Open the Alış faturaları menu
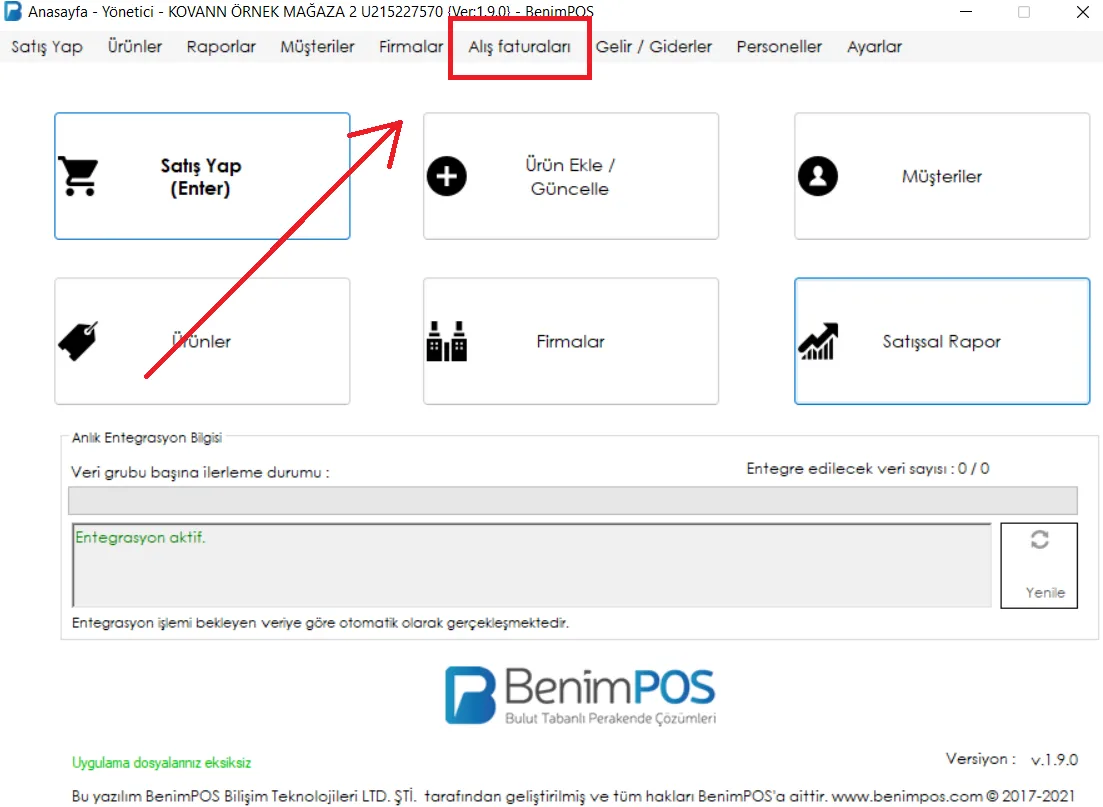 point(520,46)
